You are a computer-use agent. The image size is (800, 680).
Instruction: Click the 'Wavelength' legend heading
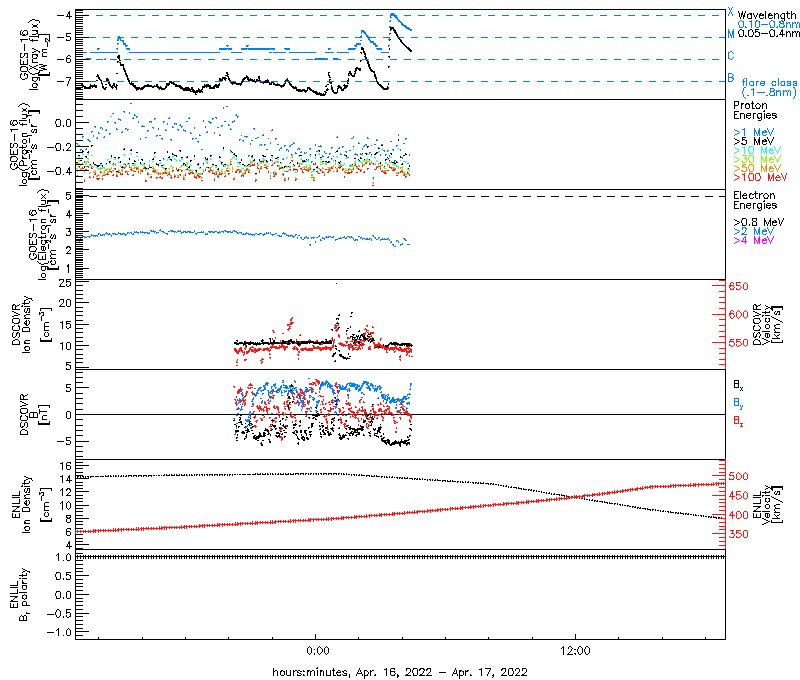766,15
